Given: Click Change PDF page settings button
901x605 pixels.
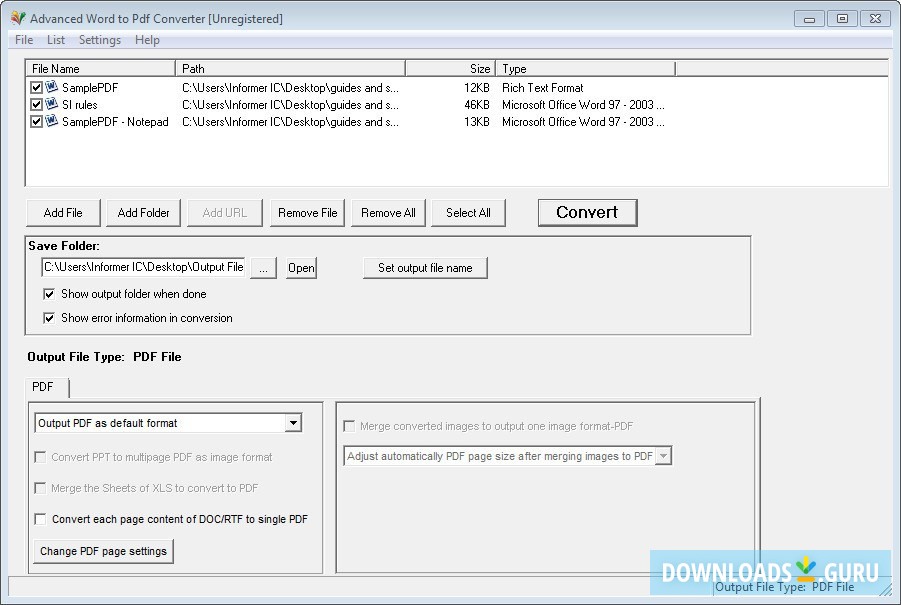Looking at the screenshot, I should (103, 552).
